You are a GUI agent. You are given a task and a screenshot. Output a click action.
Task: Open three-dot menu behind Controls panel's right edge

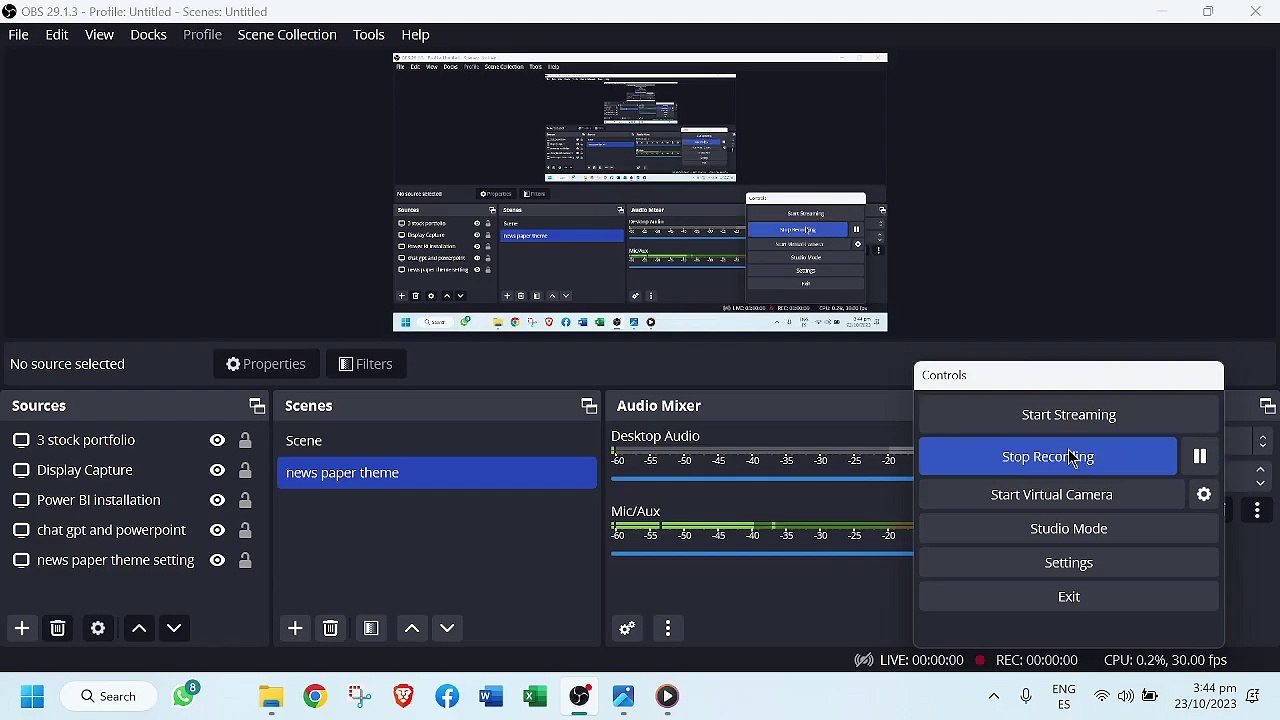(x=1257, y=511)
